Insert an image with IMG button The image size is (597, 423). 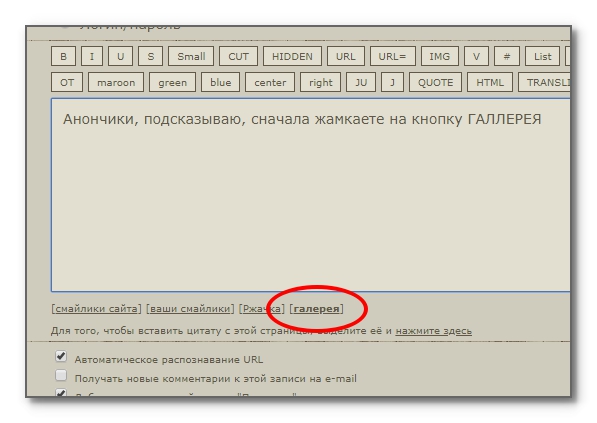tap(439, 56)
